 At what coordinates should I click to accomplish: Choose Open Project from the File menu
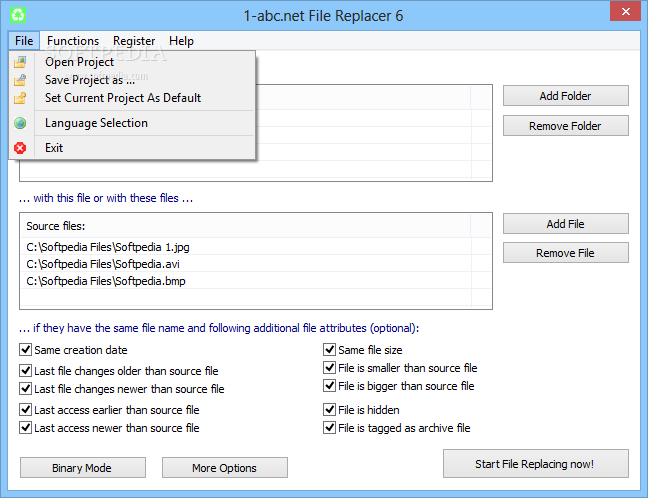[x=132, y=62]
